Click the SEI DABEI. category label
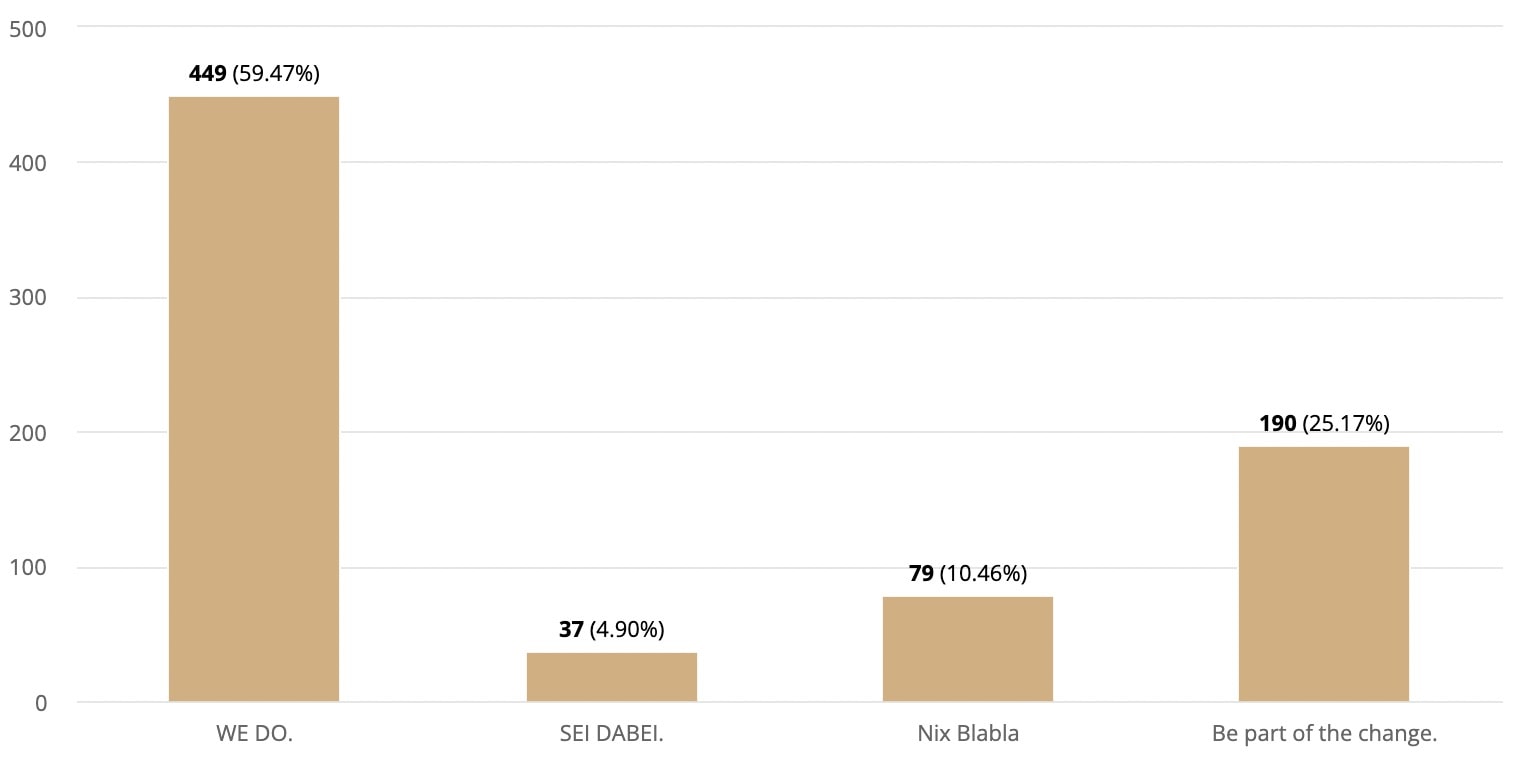This screenshot has width=1520, height=770. (x=611, y=733)
